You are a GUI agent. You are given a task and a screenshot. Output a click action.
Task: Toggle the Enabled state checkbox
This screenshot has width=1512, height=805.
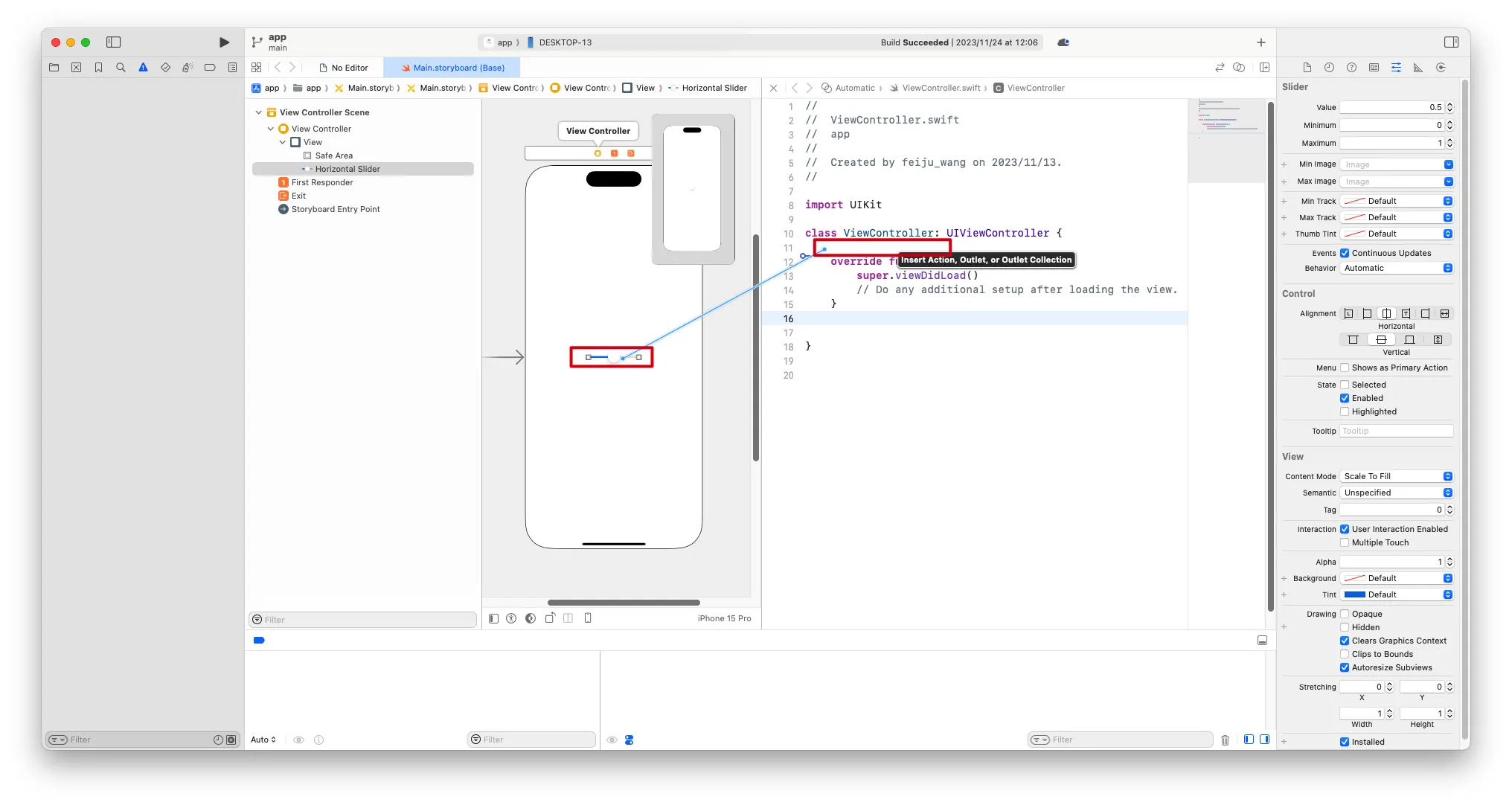[1345, 398]
